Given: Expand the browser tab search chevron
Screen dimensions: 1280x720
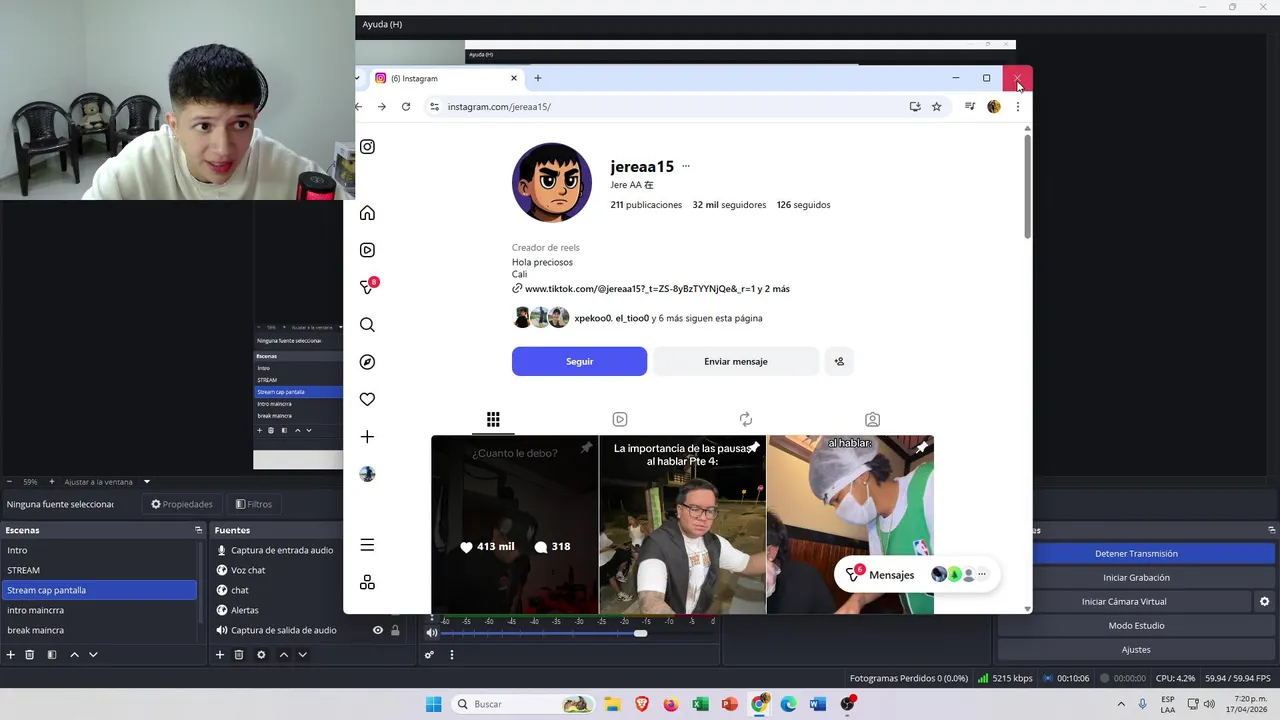Looking at the screenshot, I should point(357,78).
